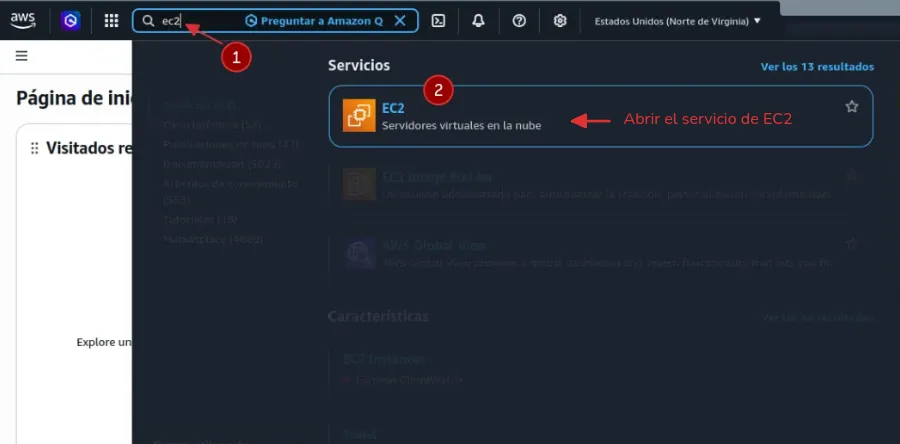900x444 pixels.
Task: Open the settings gear icon
Action: [x=560, y=21]
